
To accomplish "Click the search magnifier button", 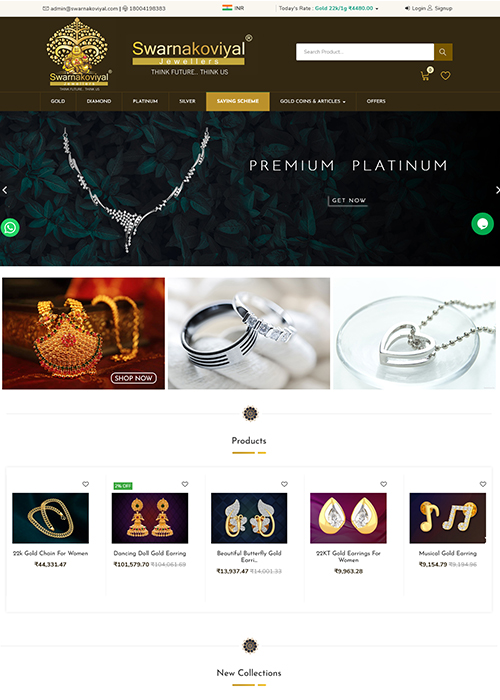I will click(443, 52).
